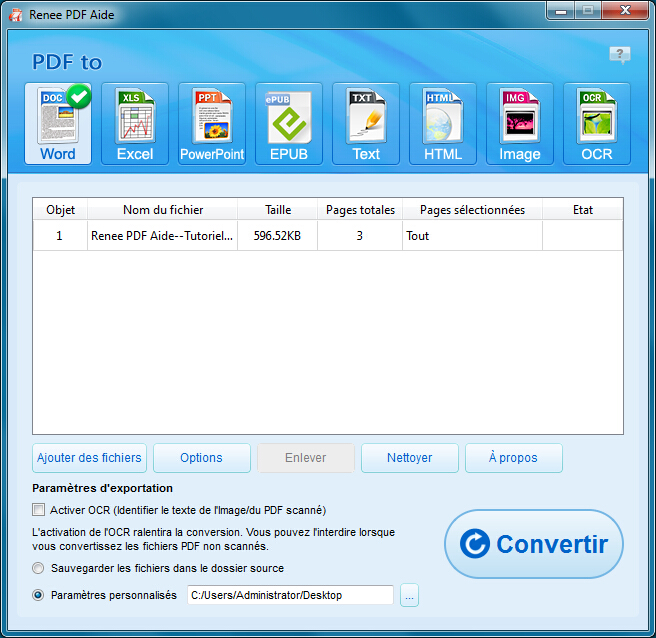Screen dimensions: 656x638
Task: Choose Image as output format
Action: point(520,123)
